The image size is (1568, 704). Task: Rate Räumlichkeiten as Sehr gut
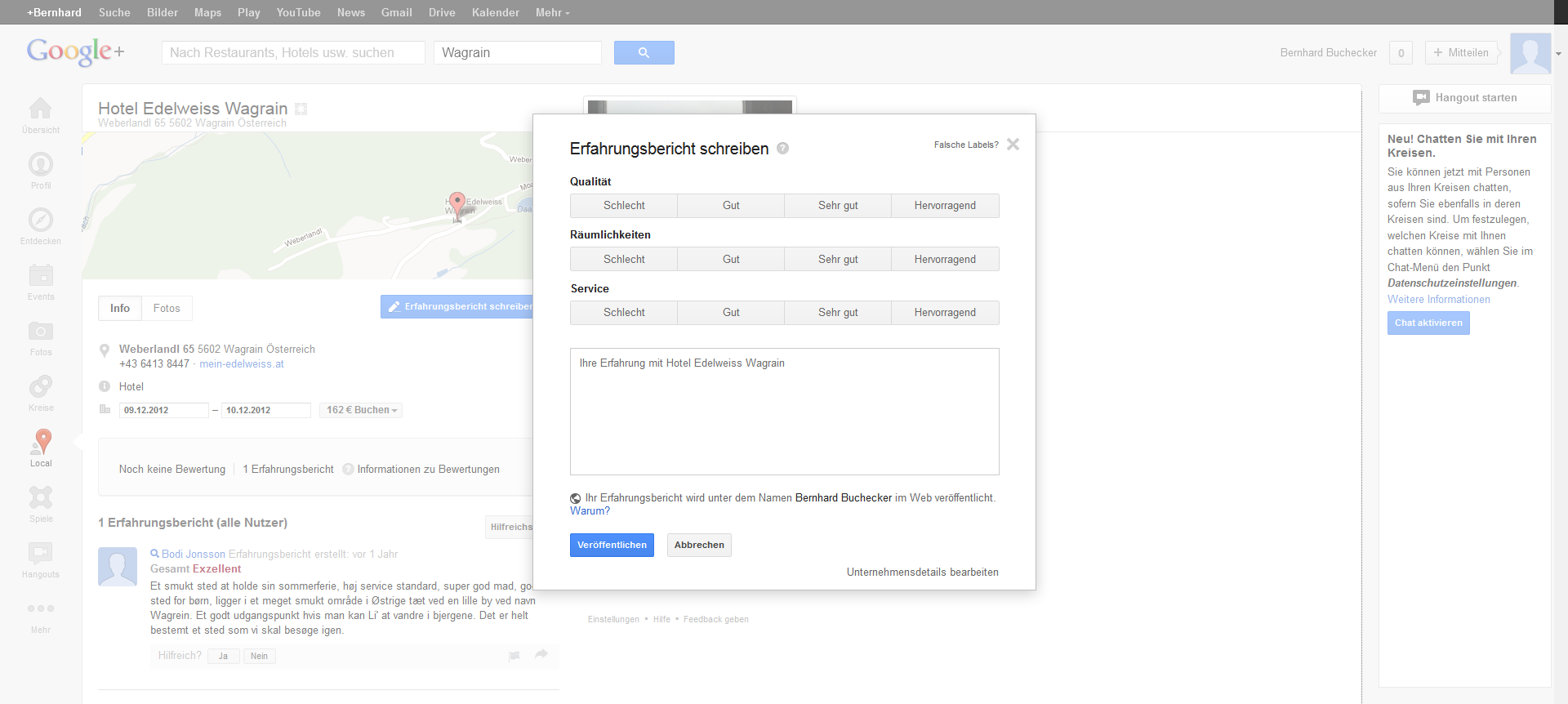pyautogui.click(x=838, y=259)
